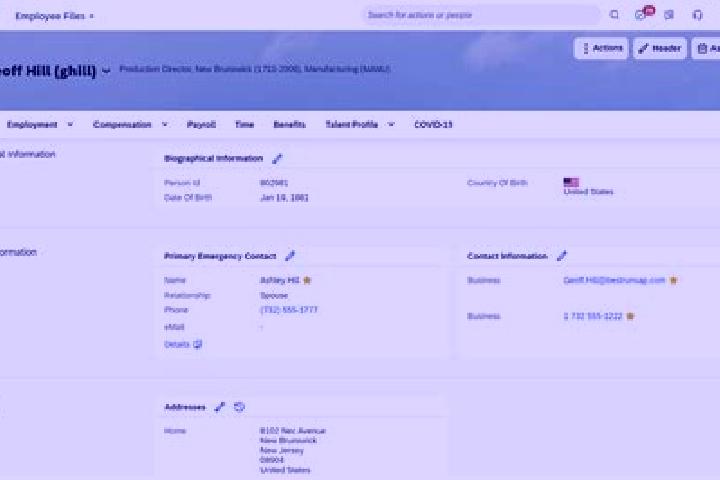
Task: Open the Actions menu button
Action: (601, 48)
